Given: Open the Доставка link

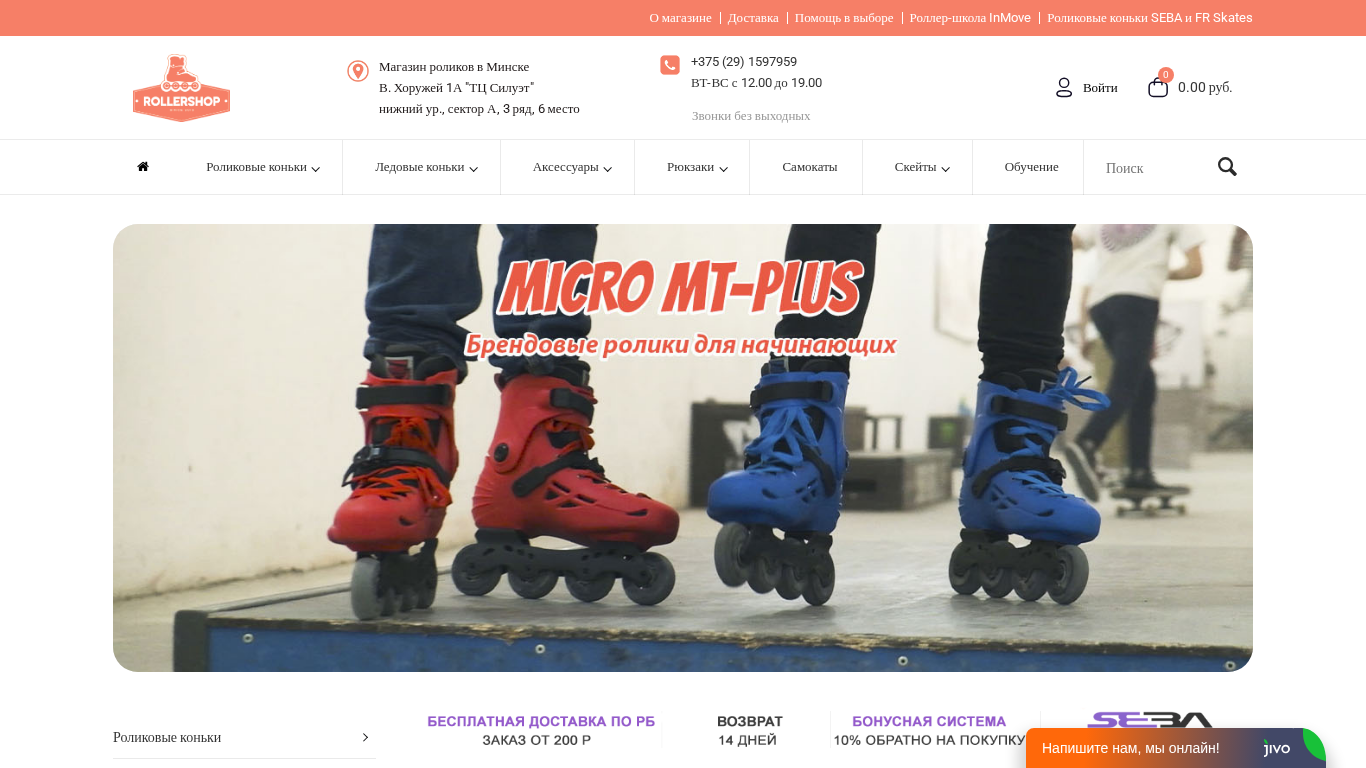Looking at the screenshot, I should (753, 18).
